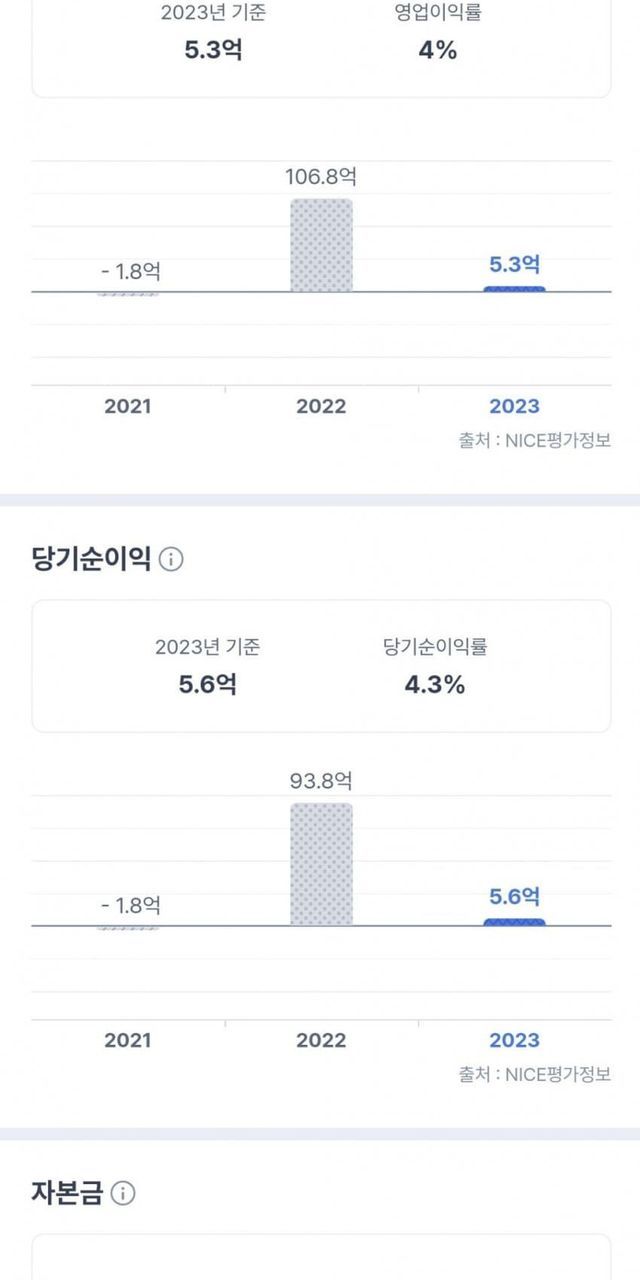640x1280 pixels.
Task: Select the 2022 label under the 93.8억 chart
Action: [321, 1040]
